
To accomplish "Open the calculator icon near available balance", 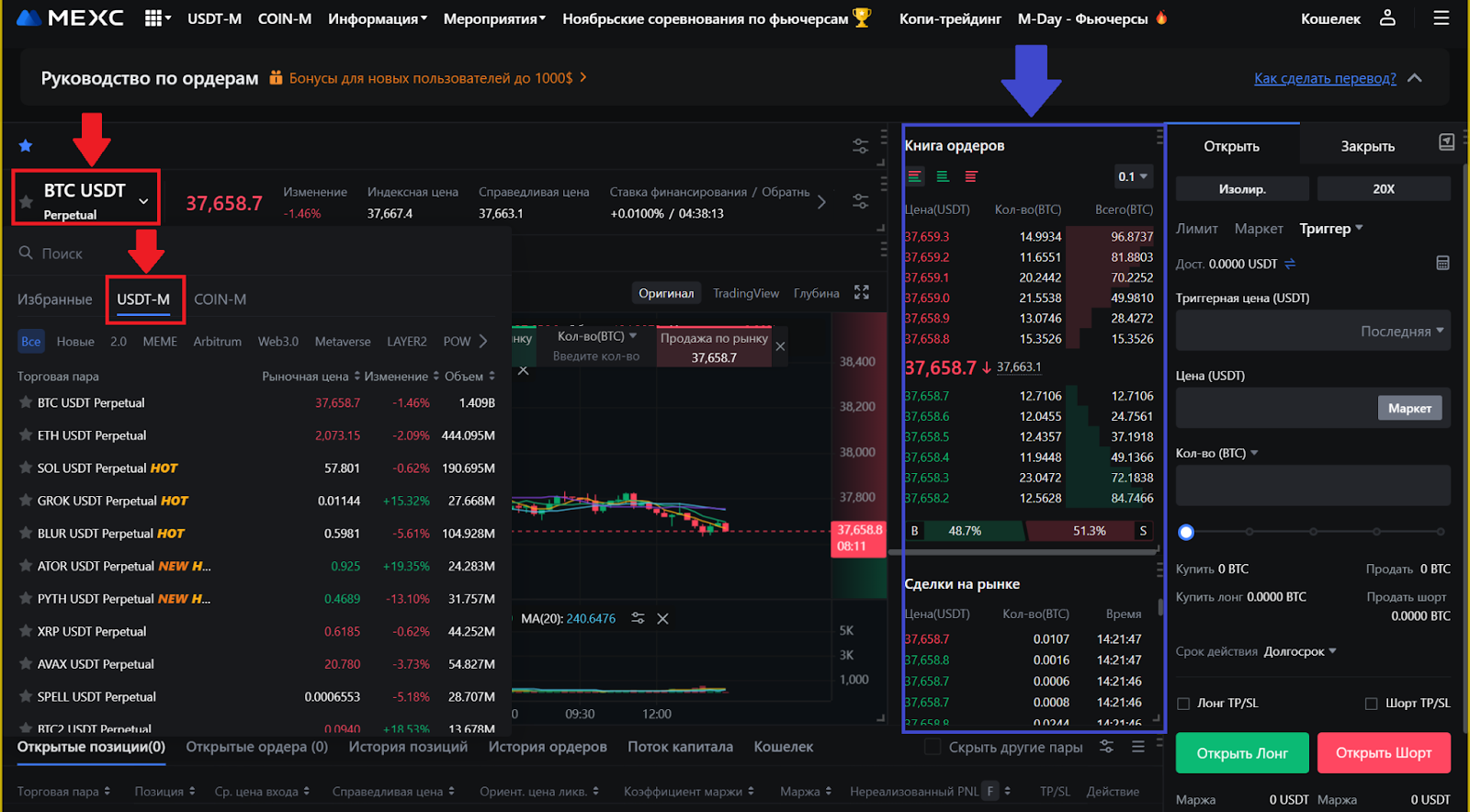I will (x=1442, y=264).
